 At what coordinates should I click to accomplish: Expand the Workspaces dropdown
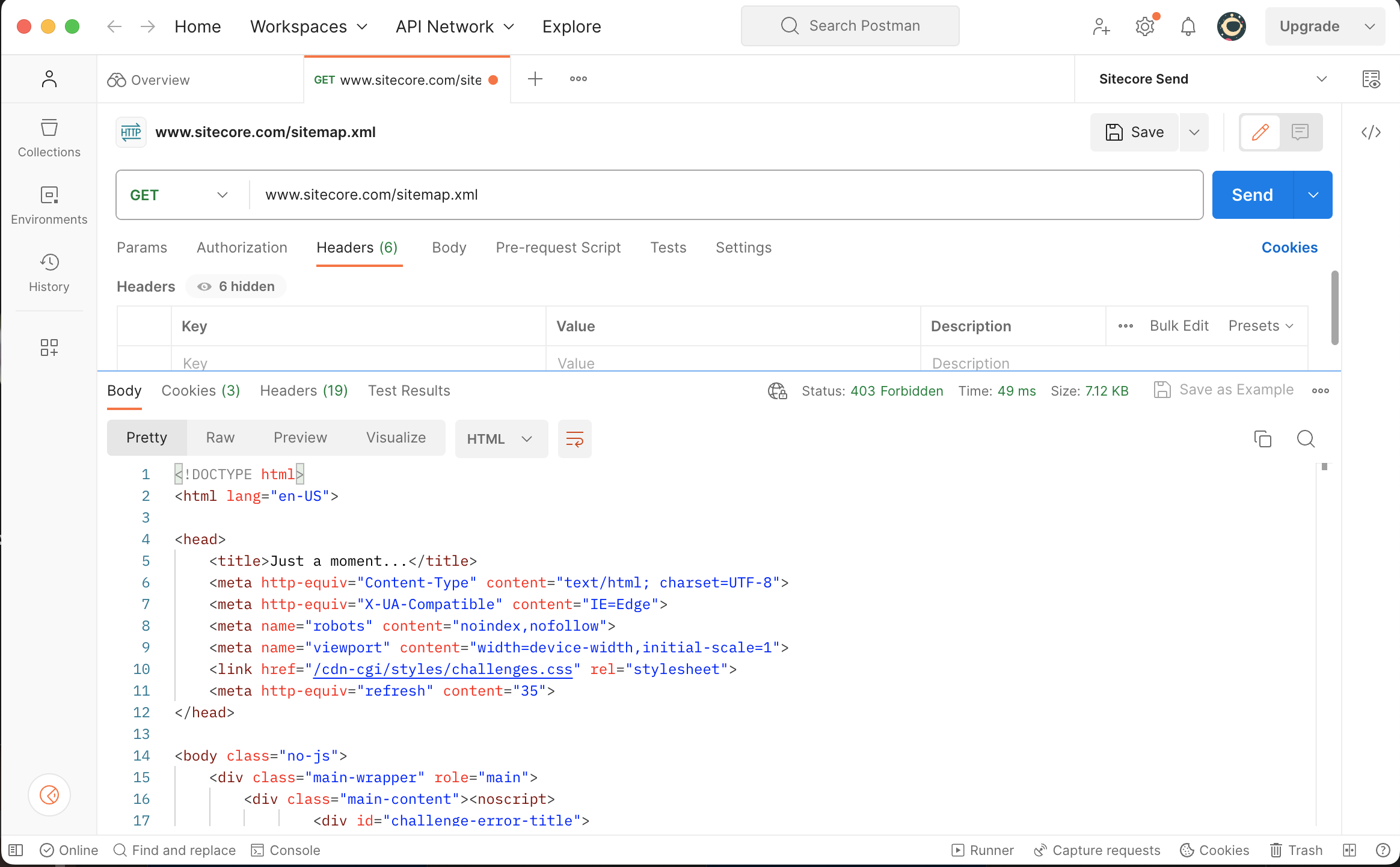[309, 26]
